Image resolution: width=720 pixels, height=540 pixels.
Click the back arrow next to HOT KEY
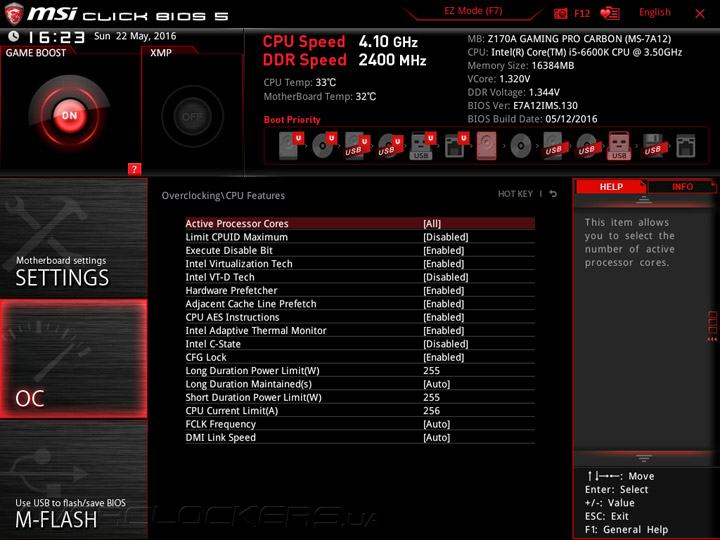[553, 194]
